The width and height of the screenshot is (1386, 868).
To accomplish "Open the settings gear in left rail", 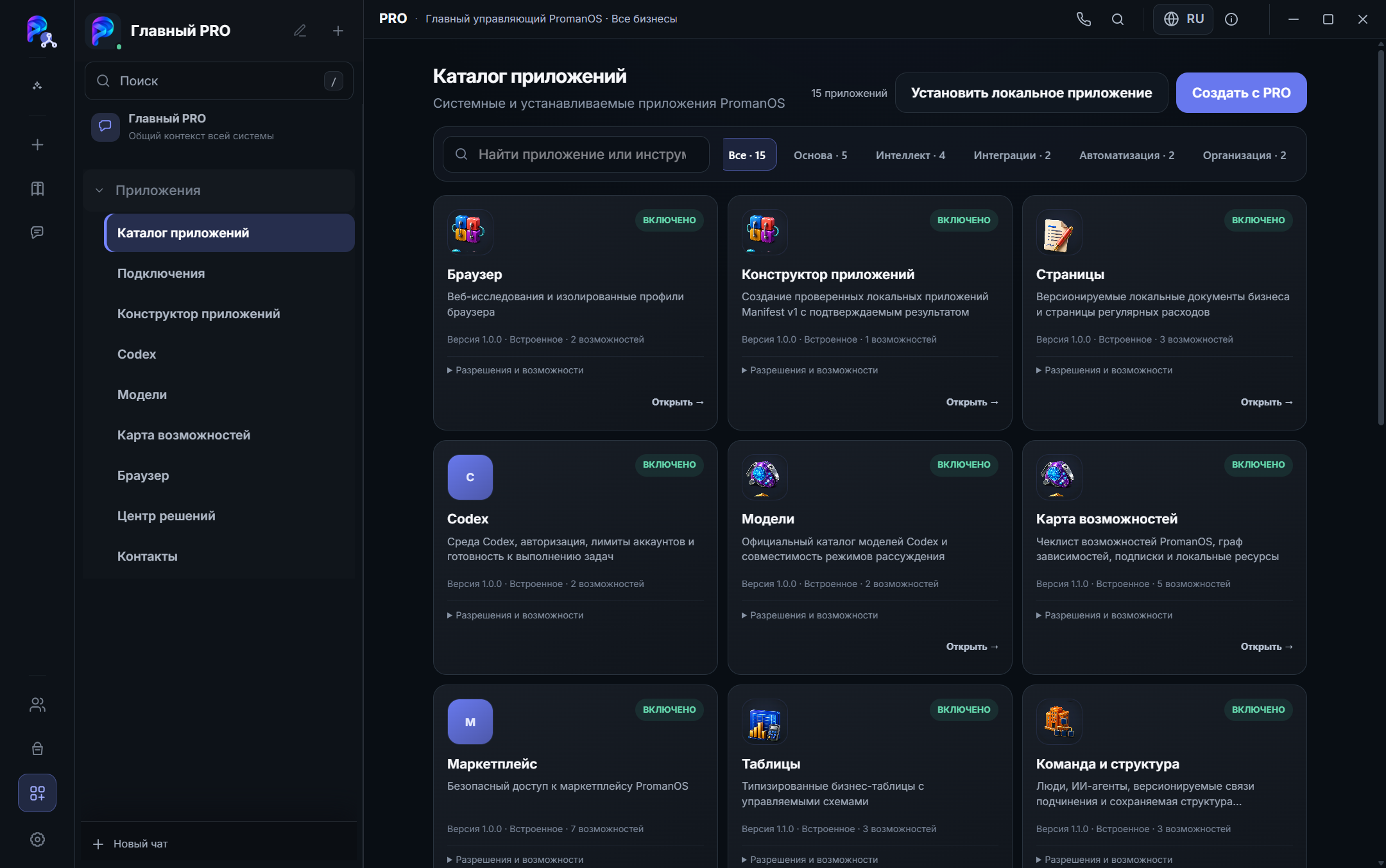I will (x=37, y=839).
